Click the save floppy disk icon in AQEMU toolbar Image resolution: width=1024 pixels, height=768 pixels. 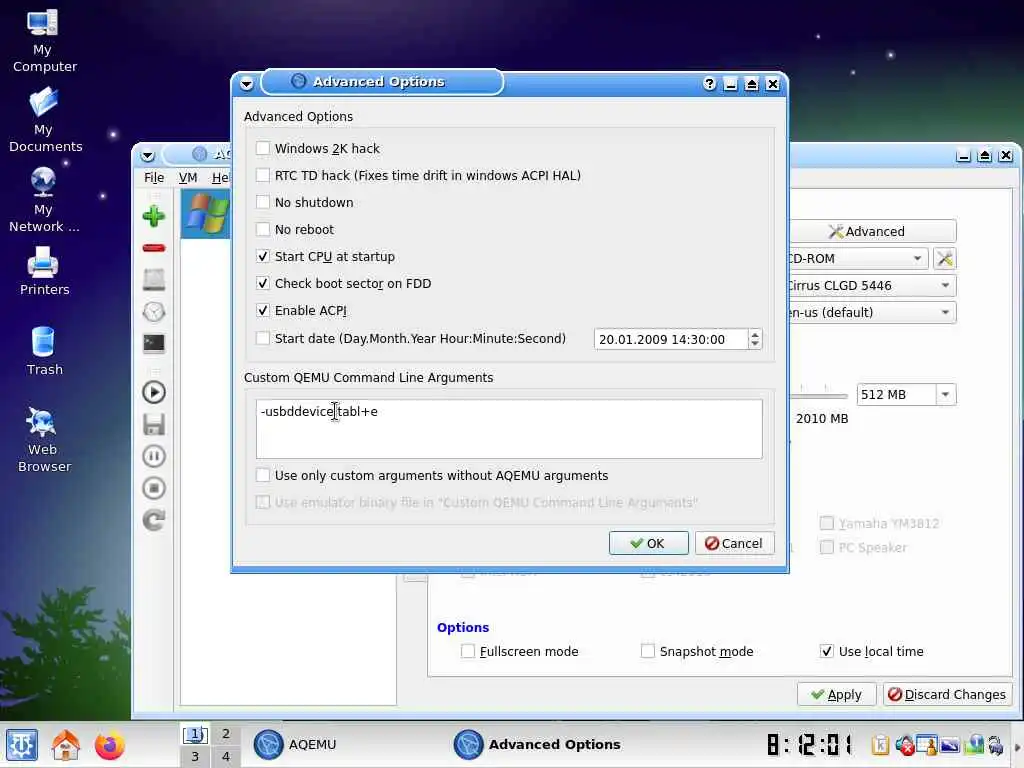coord(154,424)
